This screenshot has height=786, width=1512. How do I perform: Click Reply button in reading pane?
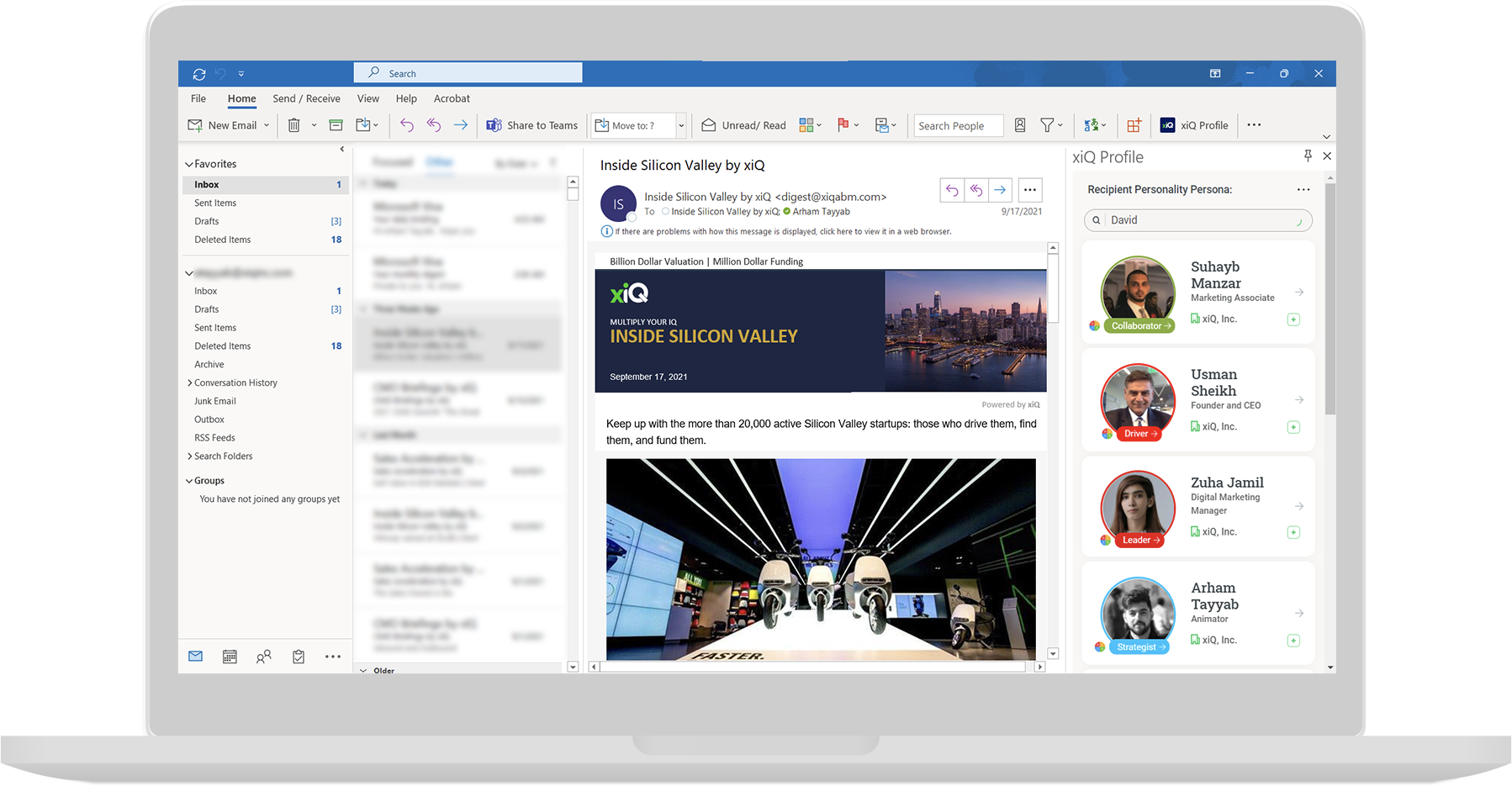pos(952,190)
